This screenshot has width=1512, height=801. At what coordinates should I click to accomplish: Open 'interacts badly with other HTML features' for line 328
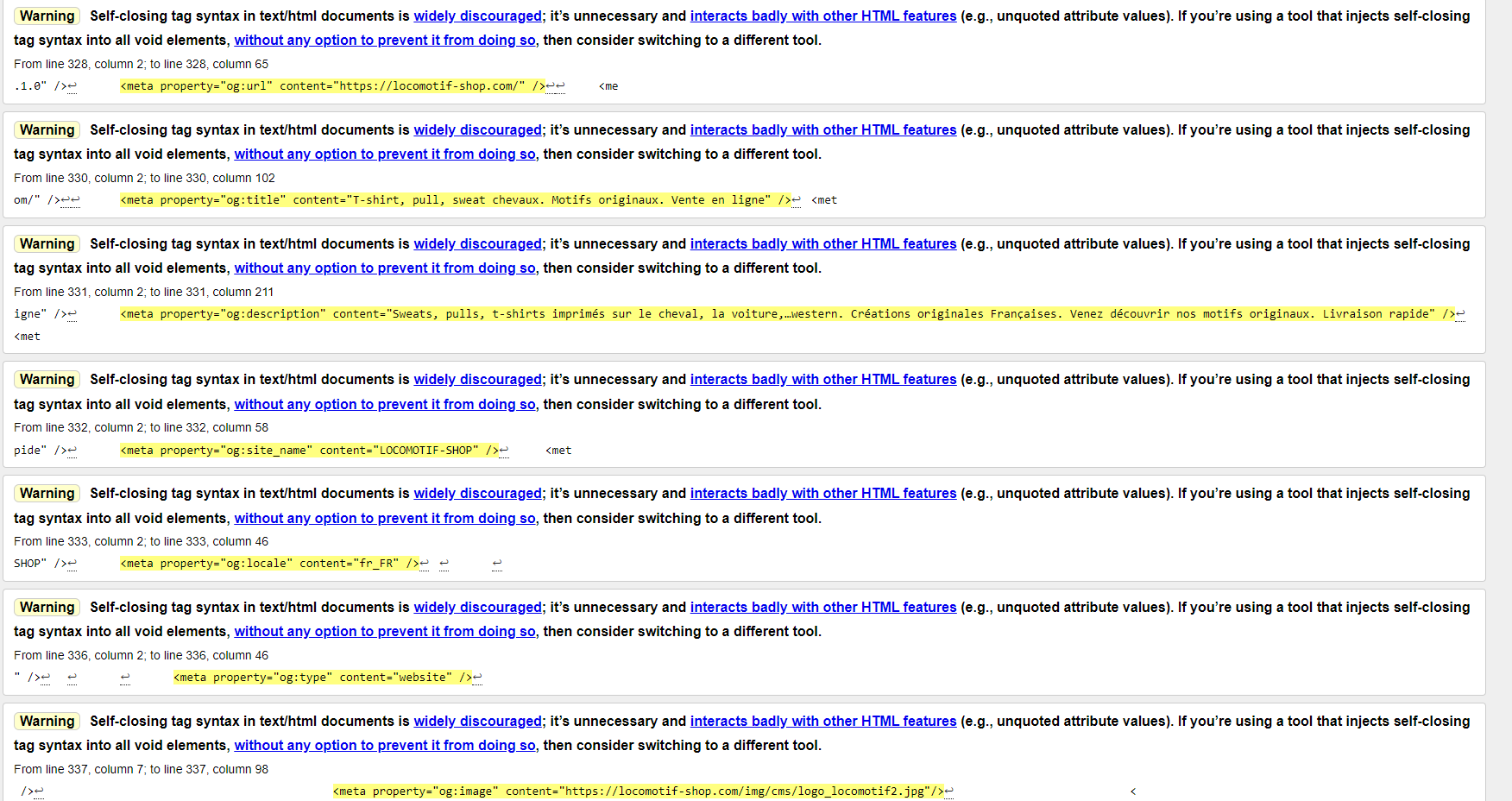tap(823, 16)
